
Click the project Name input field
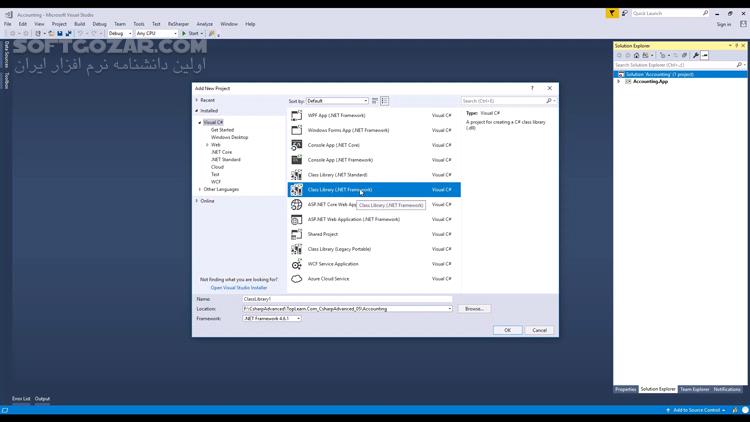[347, 299]
